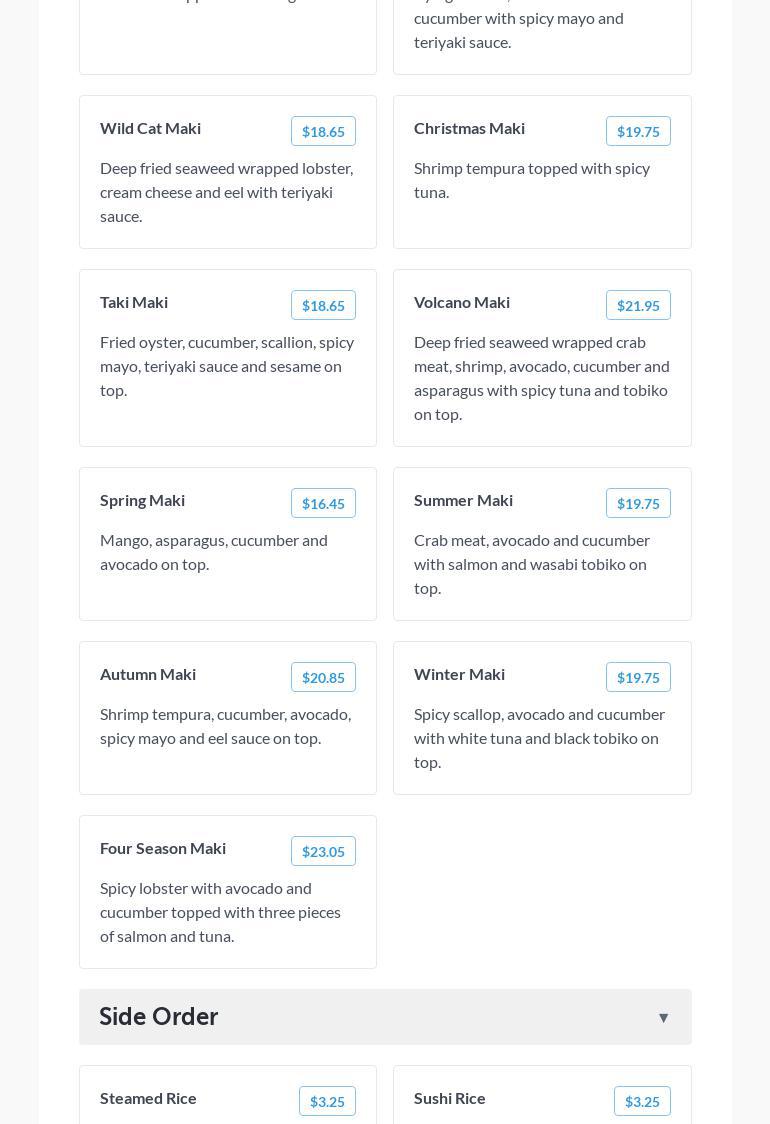Select the Autumn Maki item title
770x1124 pixels.
[x=148, y=674]
